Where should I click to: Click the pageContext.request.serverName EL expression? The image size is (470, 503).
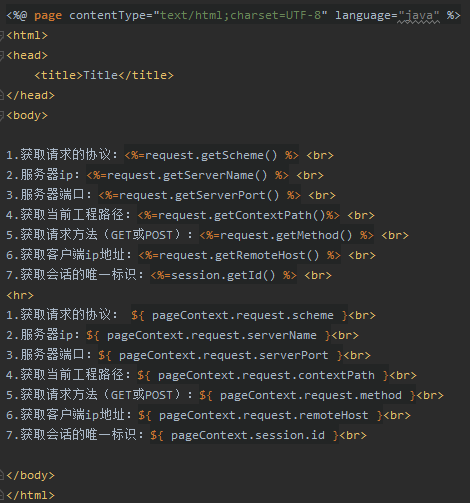tap(208, 335)
